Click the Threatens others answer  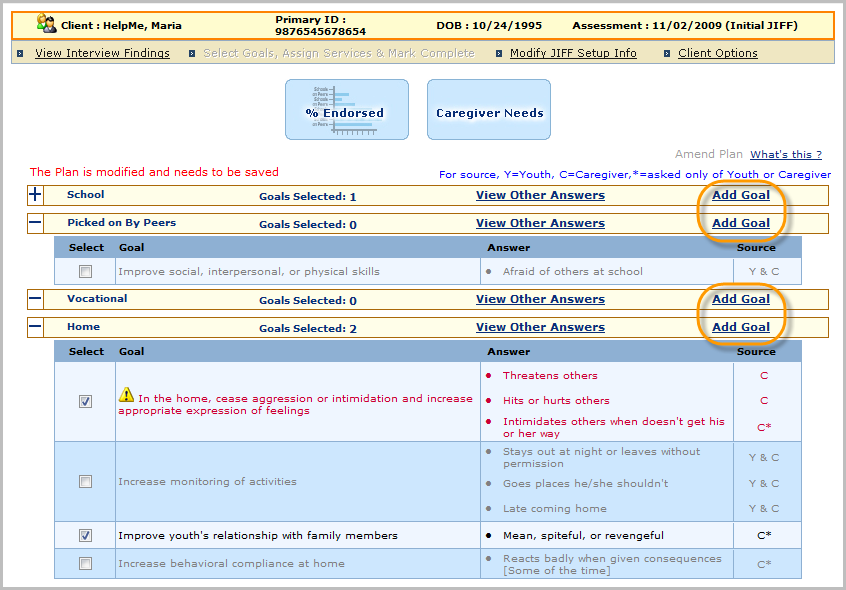click(x=550, y=375)
